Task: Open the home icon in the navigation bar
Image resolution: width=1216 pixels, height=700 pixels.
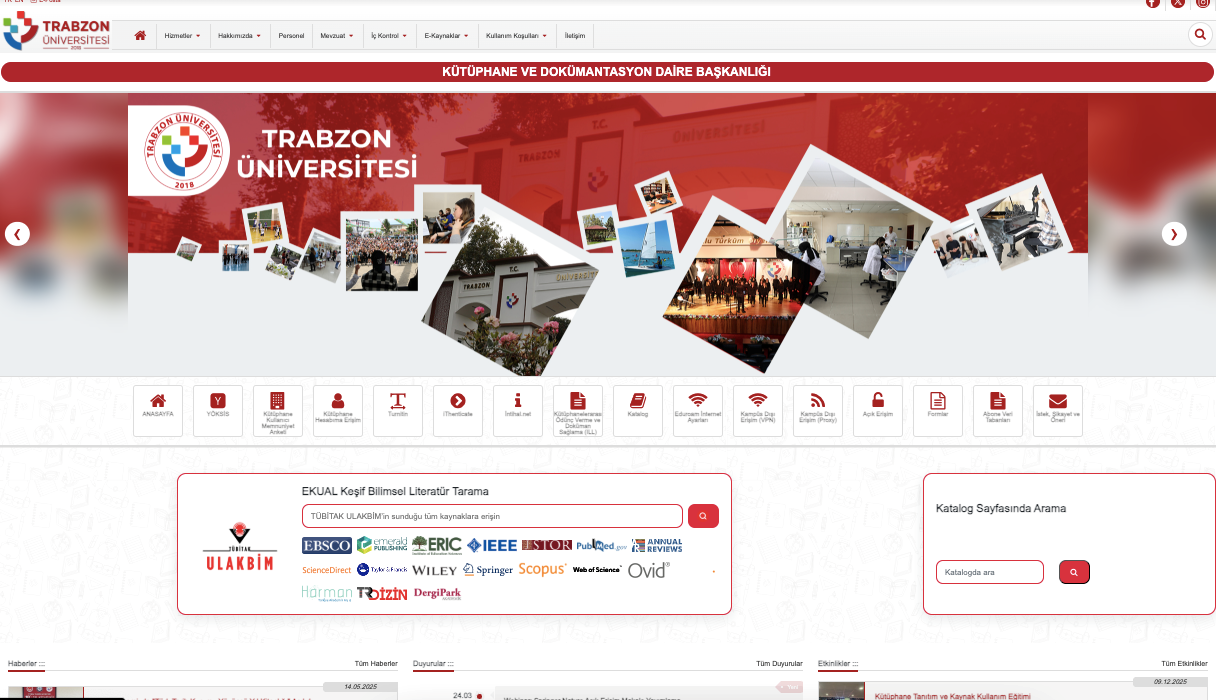Action: tap(140, 35)
